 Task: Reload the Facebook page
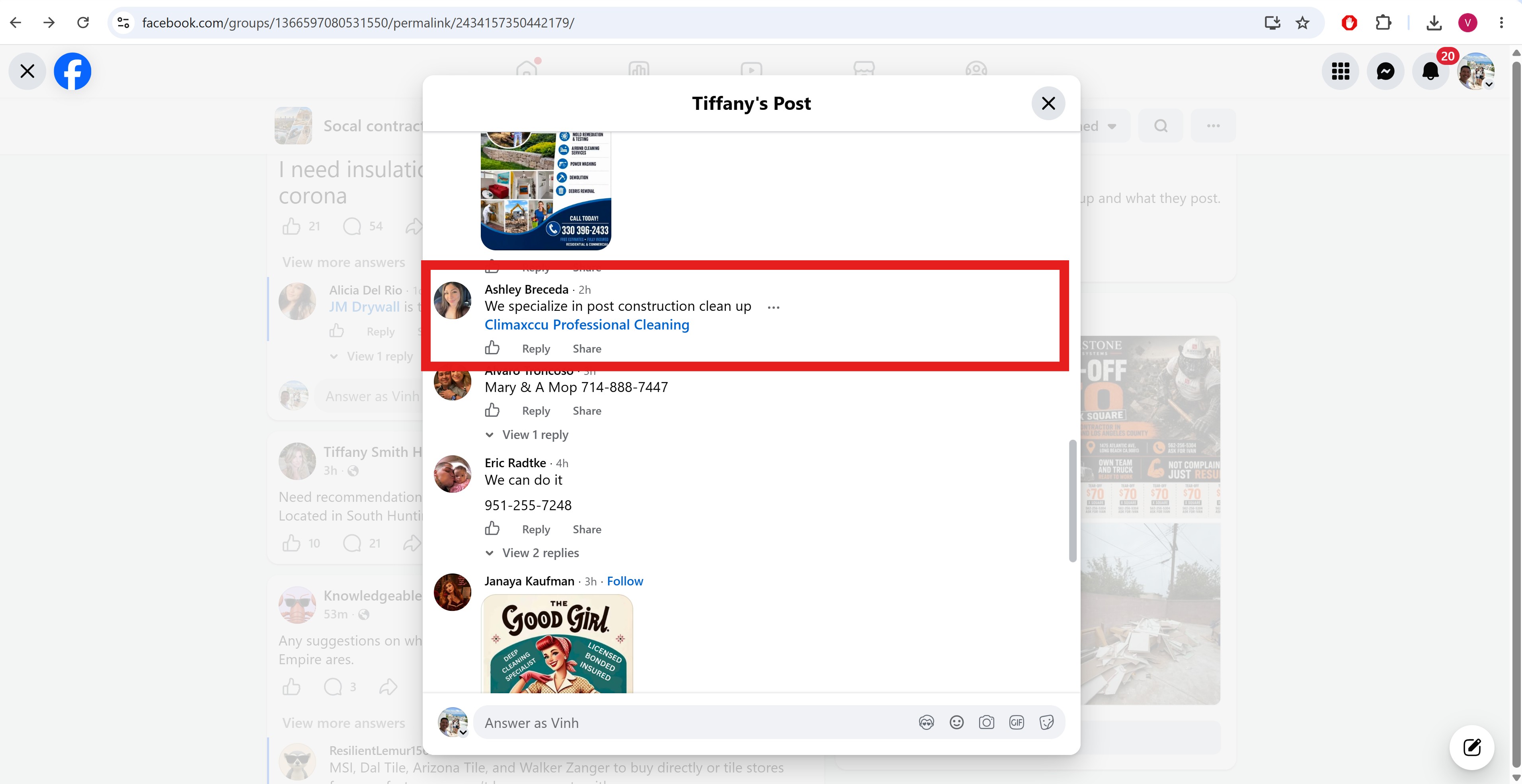pos(83,22)
